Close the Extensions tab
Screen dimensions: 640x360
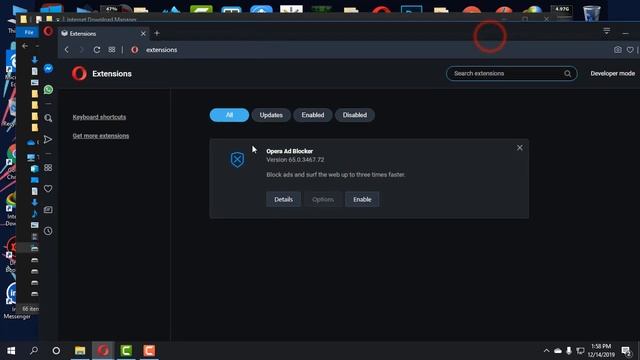coord(143,33)
